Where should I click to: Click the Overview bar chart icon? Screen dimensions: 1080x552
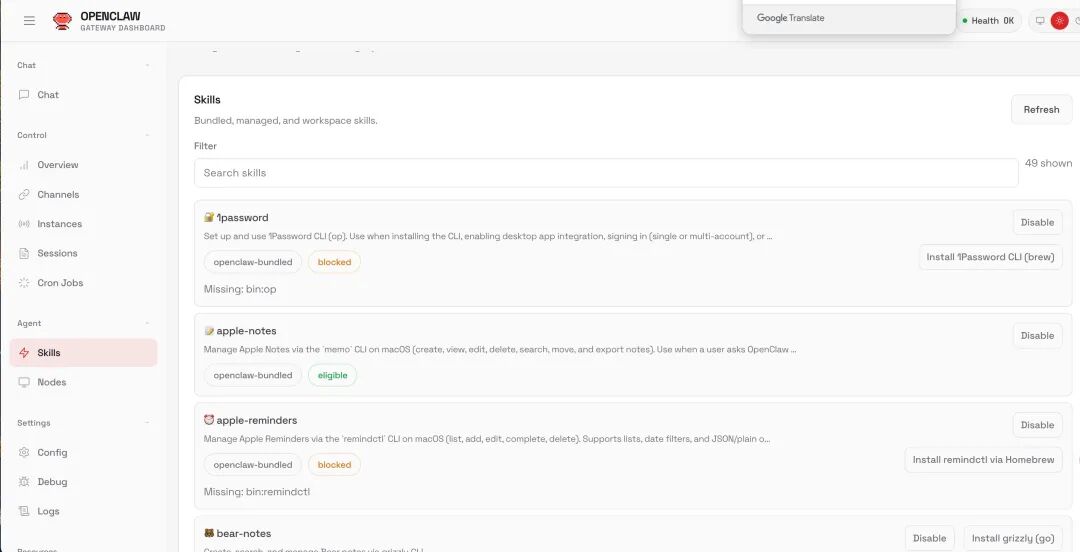coord(24,165)
